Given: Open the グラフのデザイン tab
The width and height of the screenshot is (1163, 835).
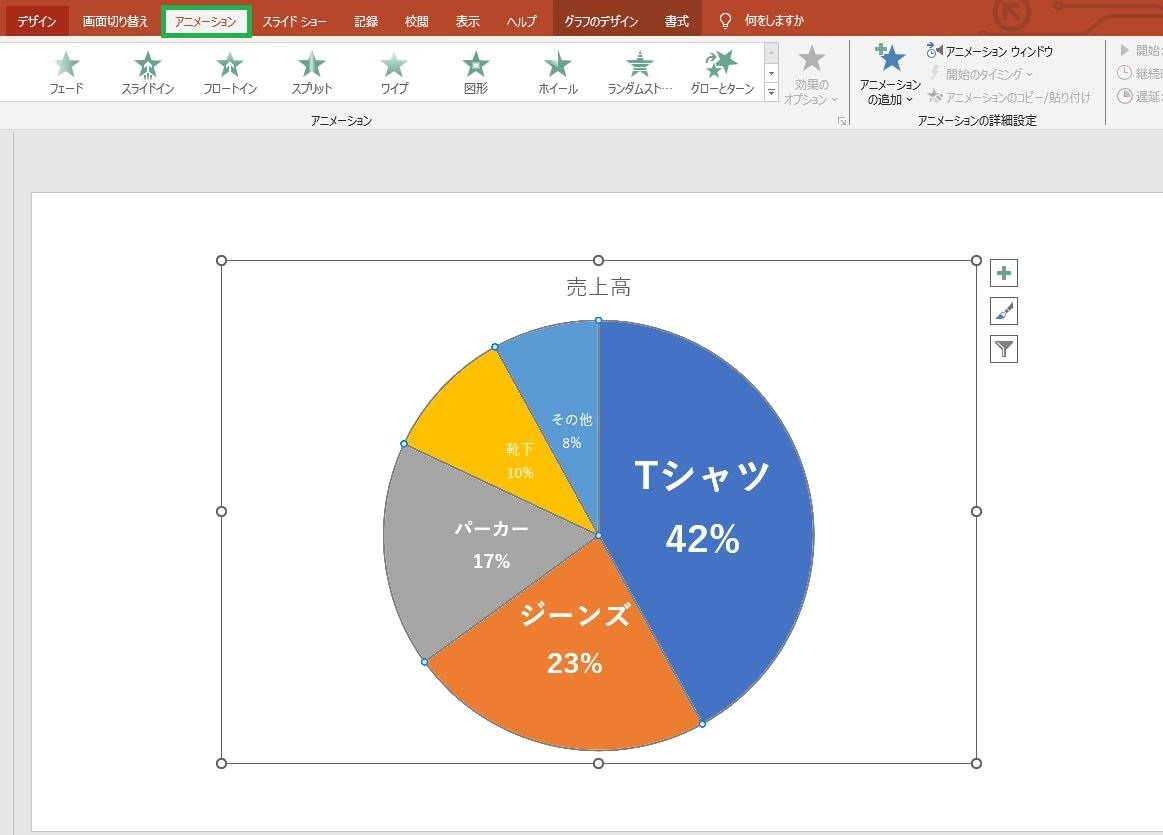Looking at the screenshot, I should (602, 22).
